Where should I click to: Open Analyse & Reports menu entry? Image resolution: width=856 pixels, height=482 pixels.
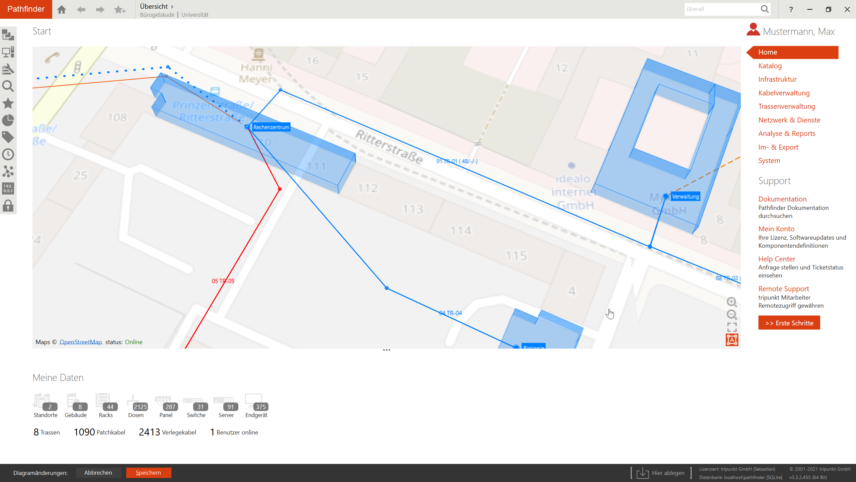[x=787, y=134]
